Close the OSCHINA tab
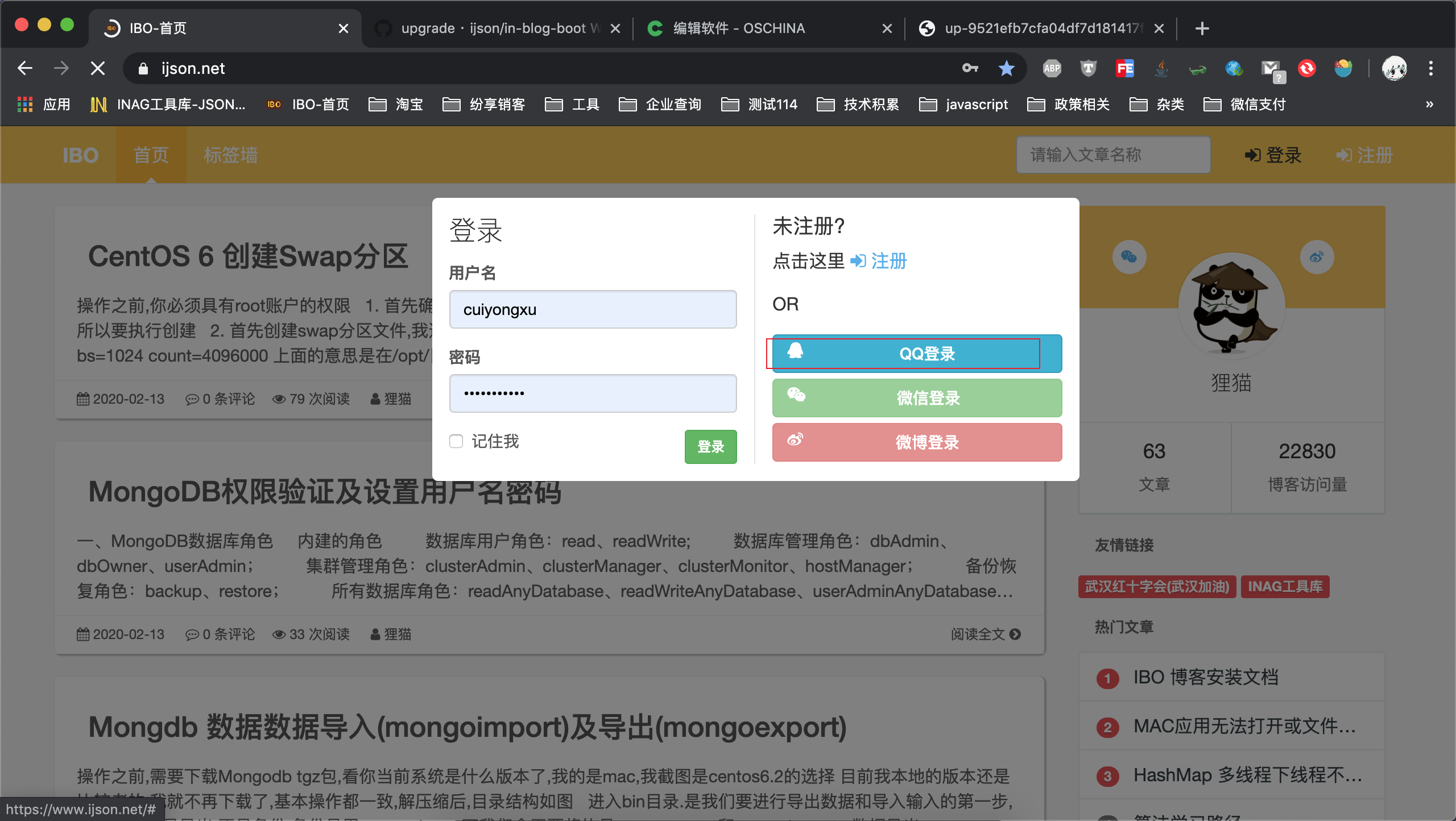This screenshot has width=1456, height=821. pyautogui.click(x=887, y=28)
